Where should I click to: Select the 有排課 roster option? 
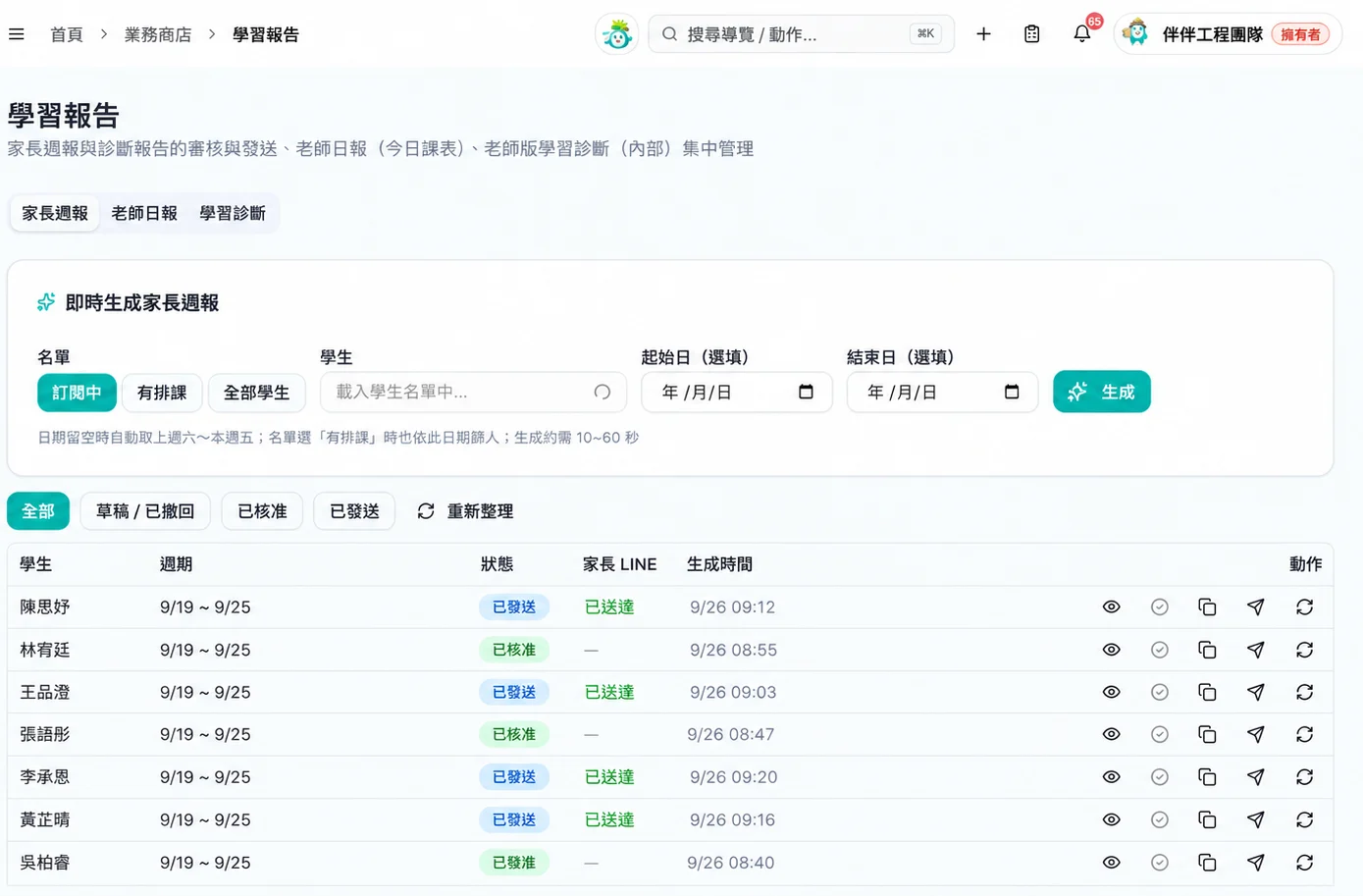coord(162,393)
